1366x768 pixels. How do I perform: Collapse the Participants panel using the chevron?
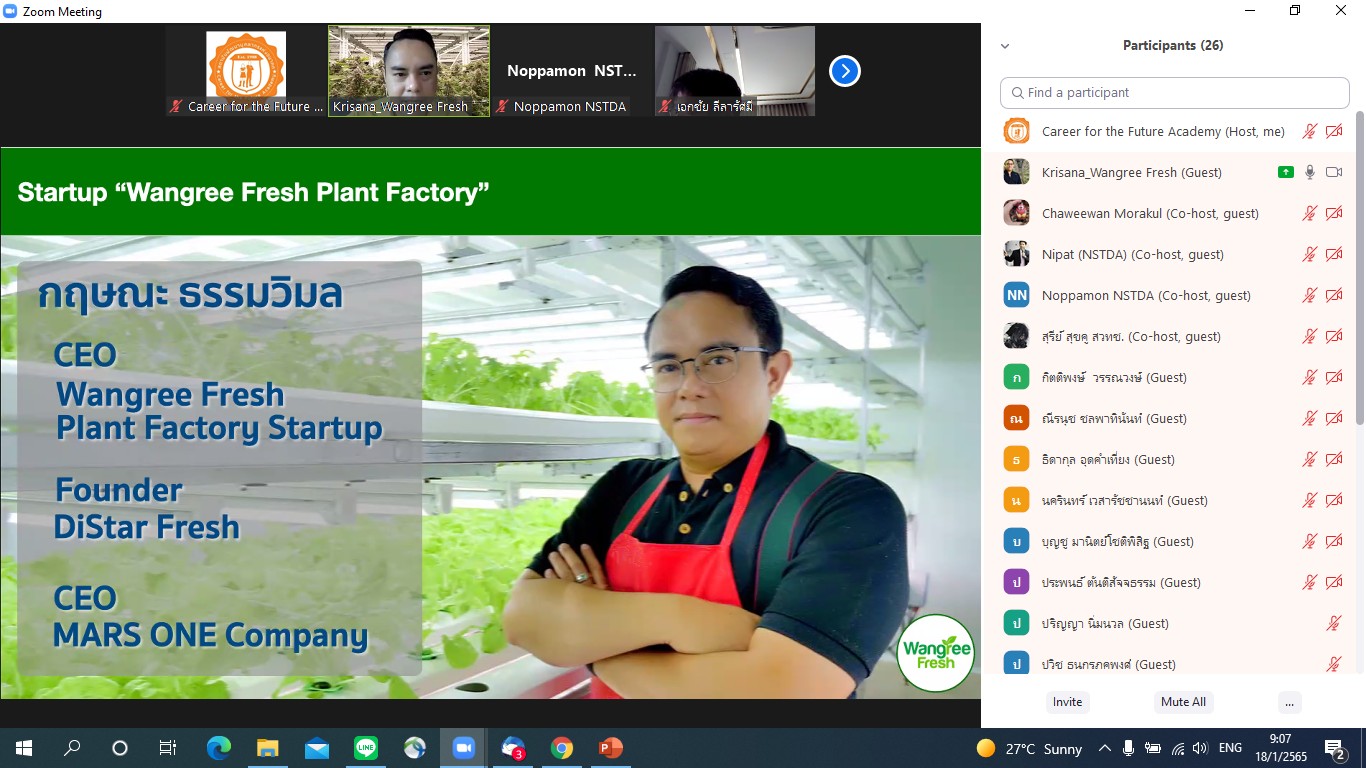tap(1005, 46)
